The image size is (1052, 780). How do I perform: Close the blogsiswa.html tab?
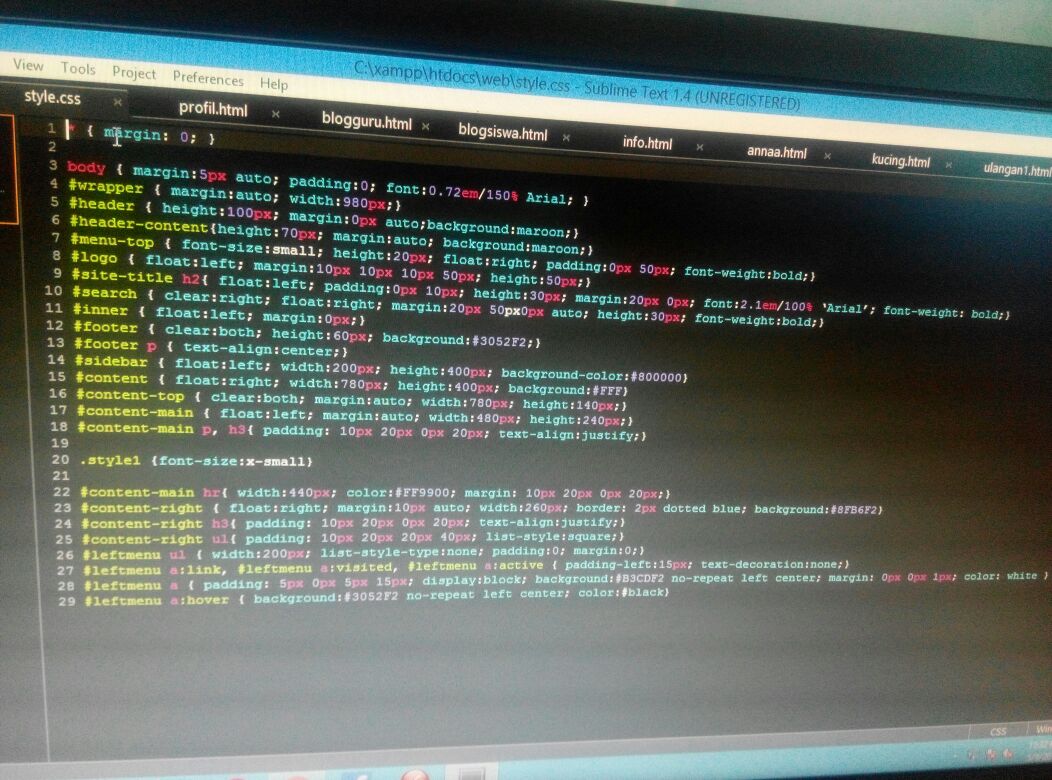(566, 137)
